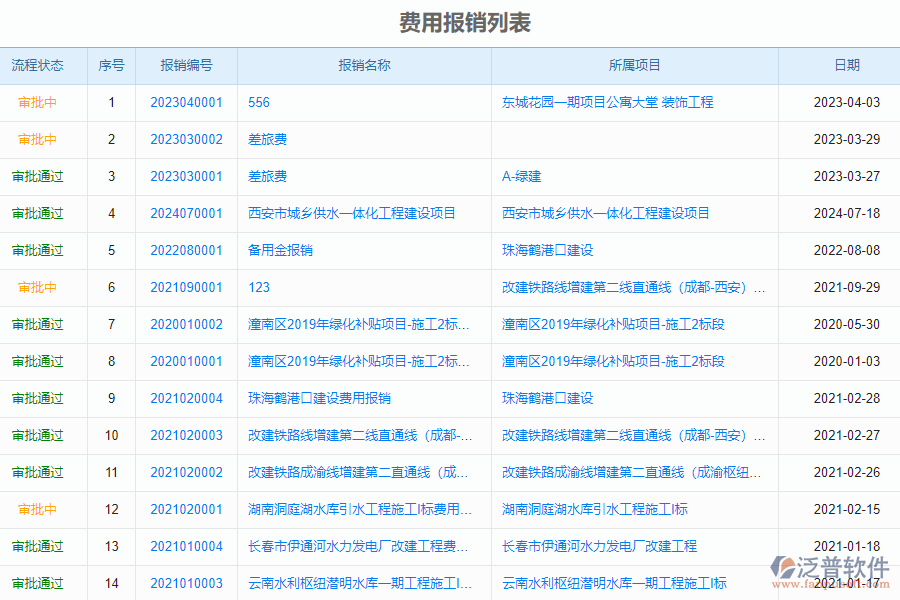Open reimbursement number 2021090001

click(185, 287)
